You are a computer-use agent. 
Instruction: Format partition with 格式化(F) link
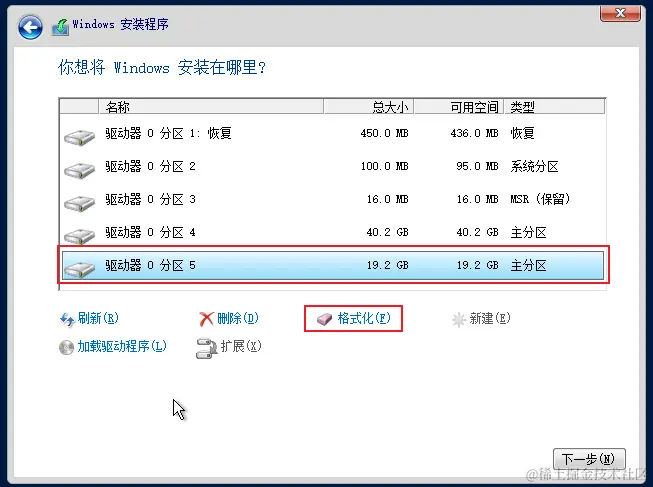[x=364, y=319]
